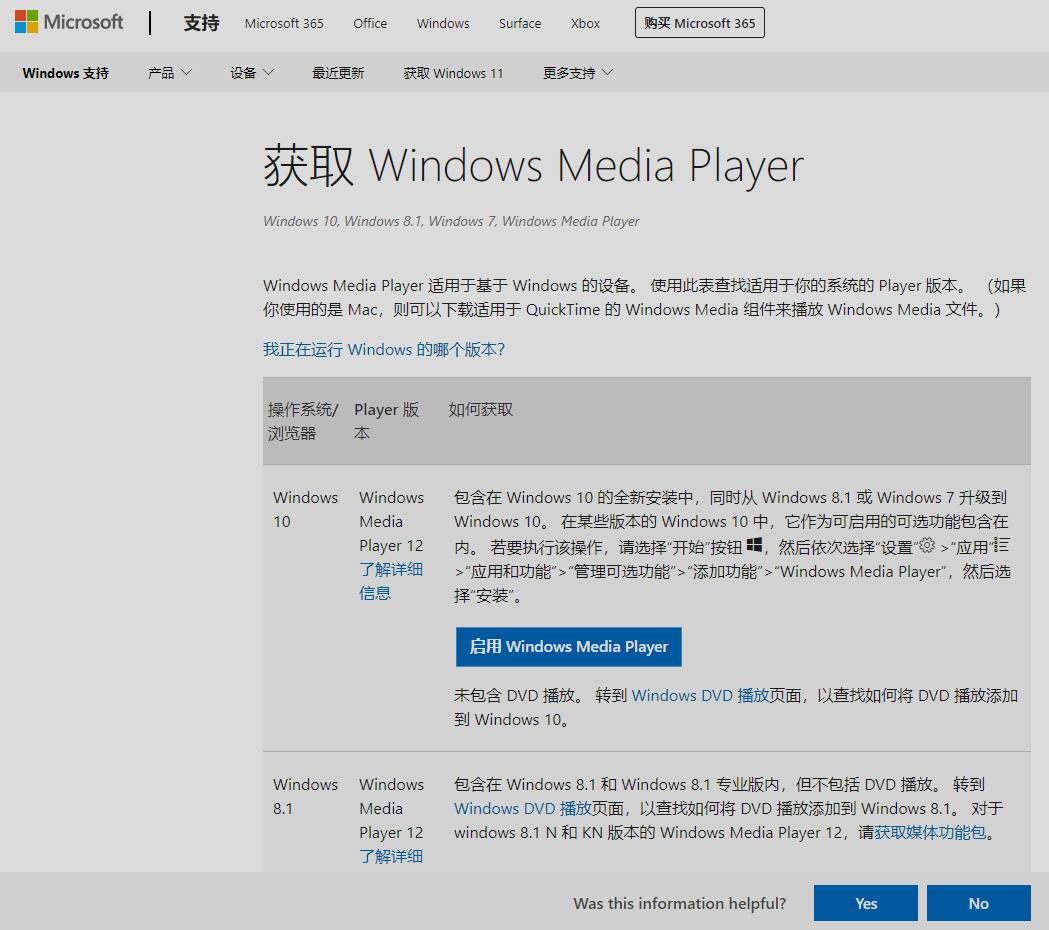Open 了解详细信息 link in Windows 10 row

391,581
